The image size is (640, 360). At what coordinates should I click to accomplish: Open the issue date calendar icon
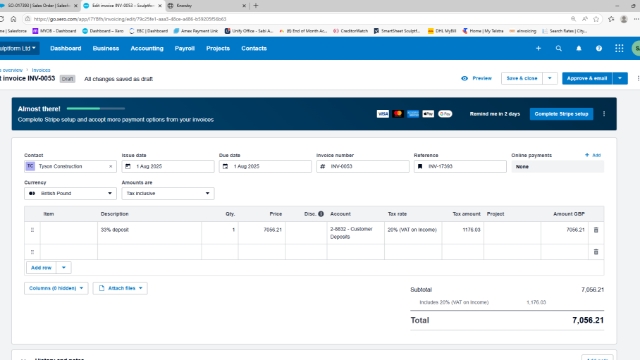point(128,167)
